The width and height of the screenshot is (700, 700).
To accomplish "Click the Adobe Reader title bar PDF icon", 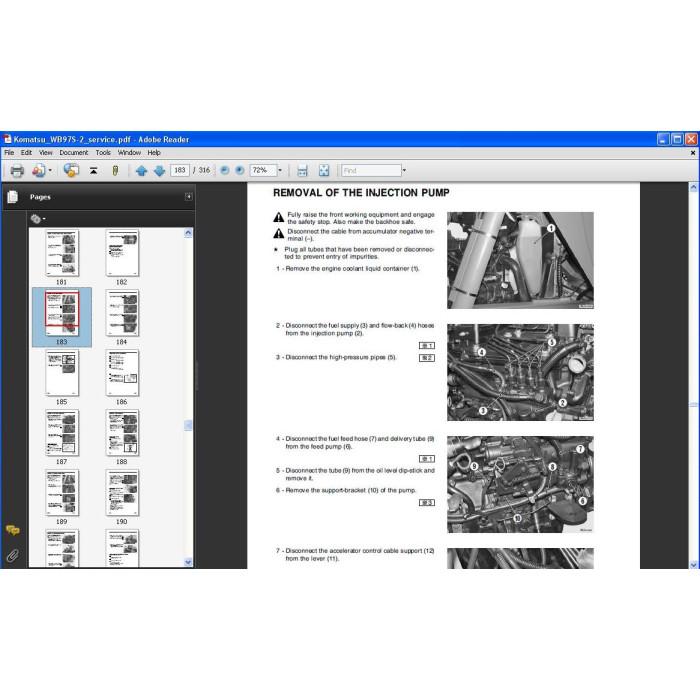I will tap(7, 139).
